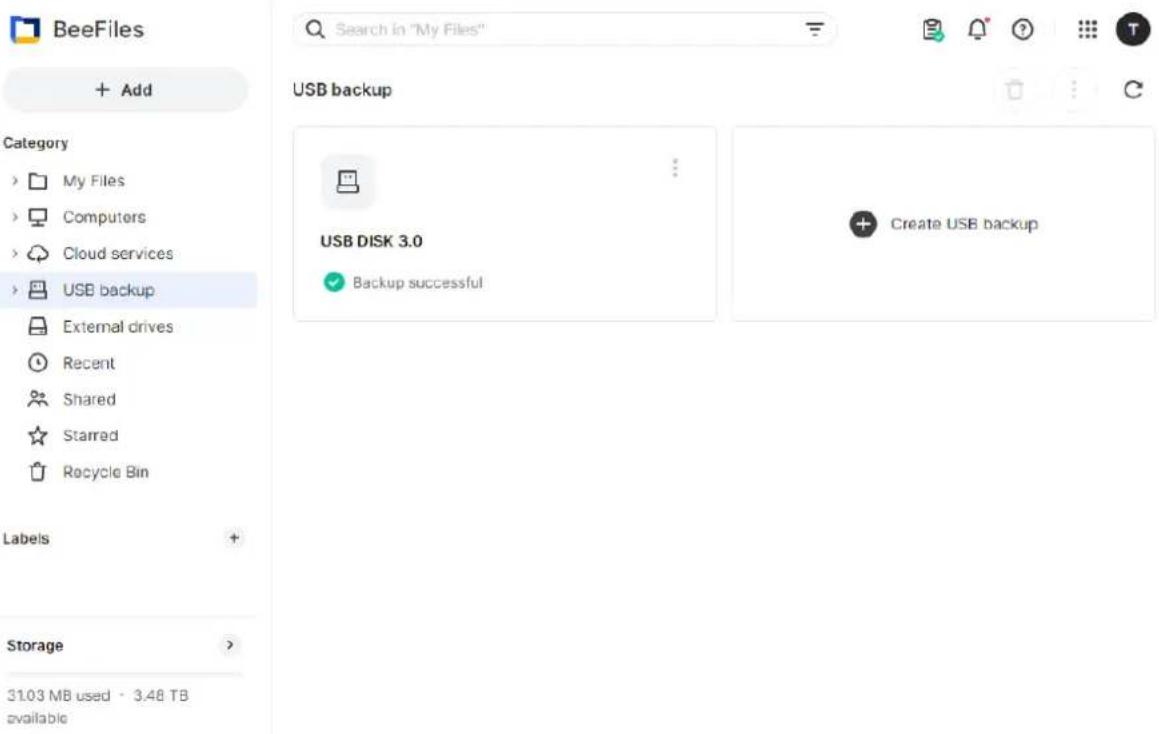
Task: Open USB DISK 3.0 card options menu
Action: (x=675, y=169)
